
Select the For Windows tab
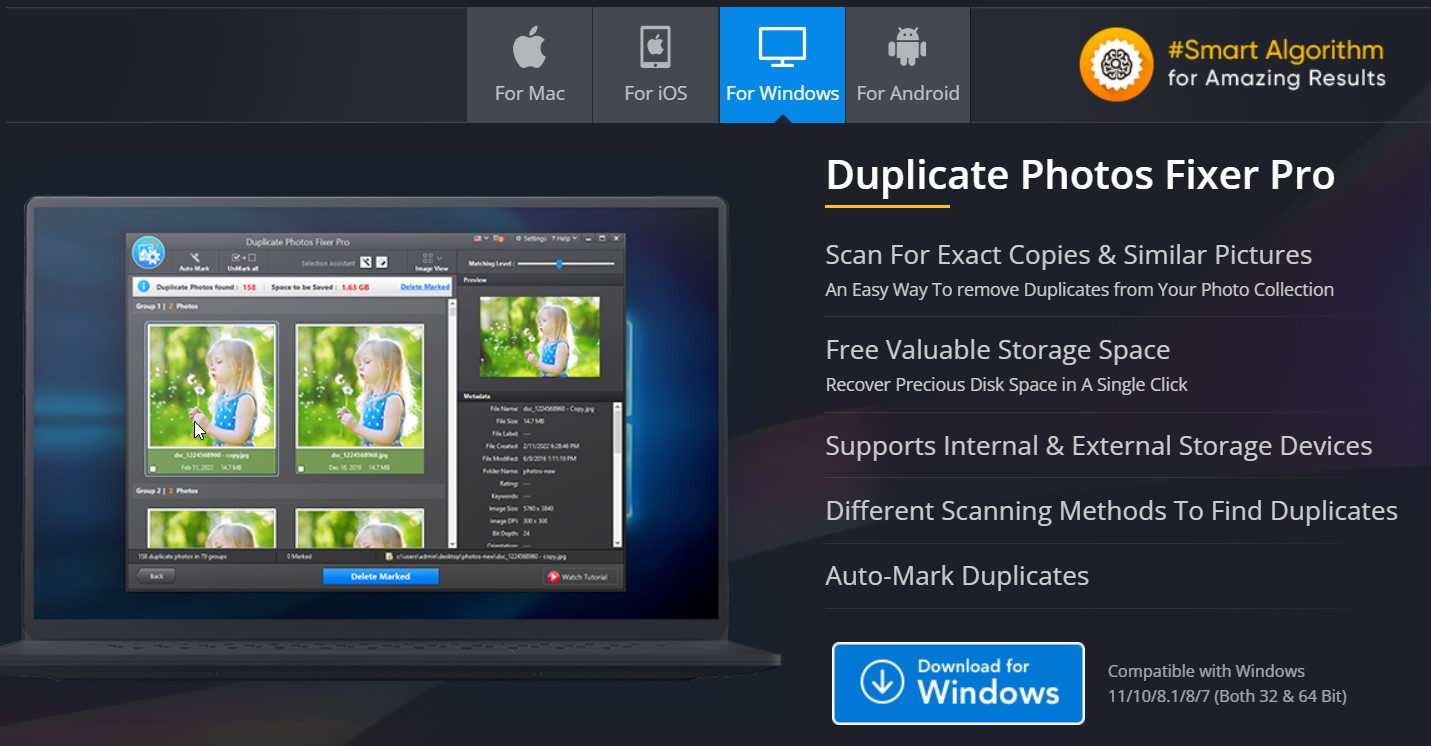point(782,65)
